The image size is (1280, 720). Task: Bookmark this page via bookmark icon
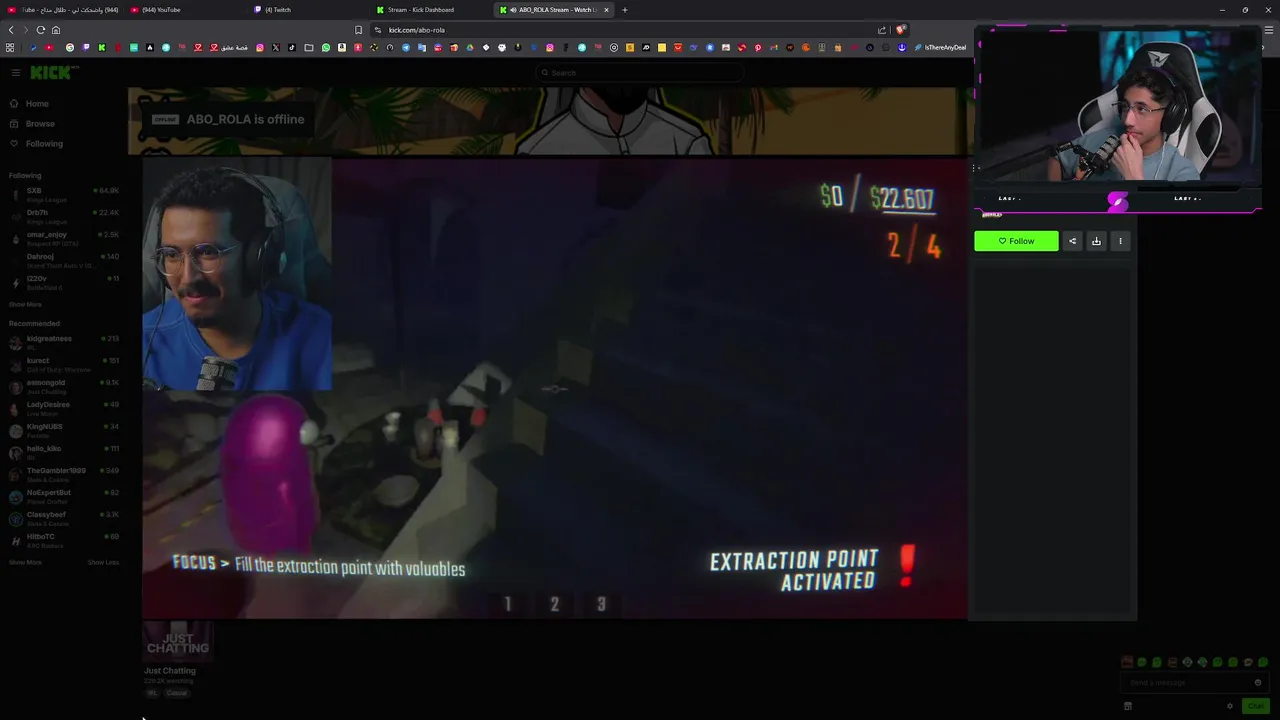pyautogui.click(x=359, y=30)
